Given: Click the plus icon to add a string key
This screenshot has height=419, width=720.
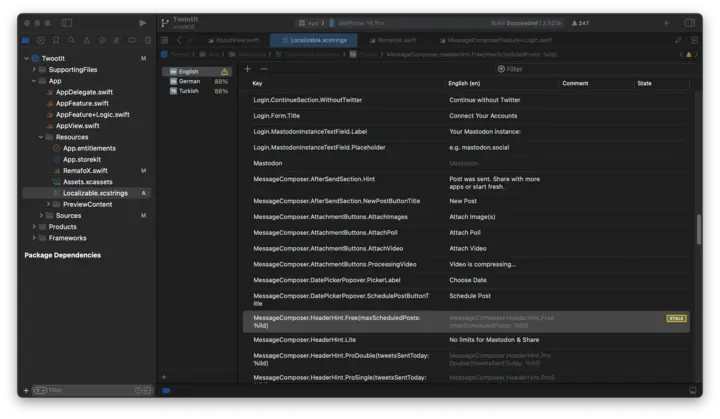Looking at the screenshot, I should point(248,69).
